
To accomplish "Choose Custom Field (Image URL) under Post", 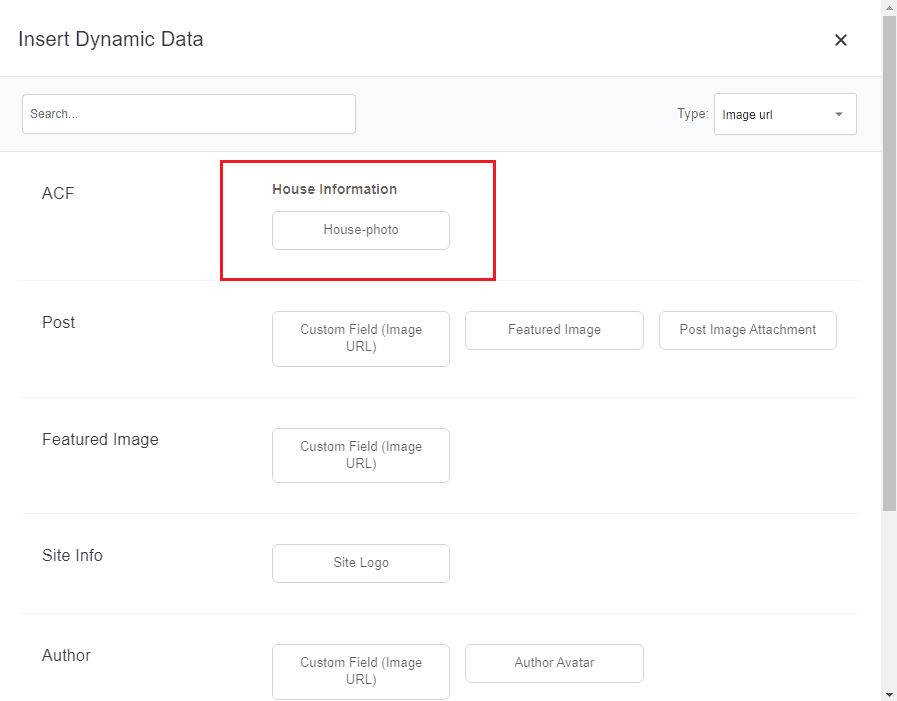I will [360, 338].
